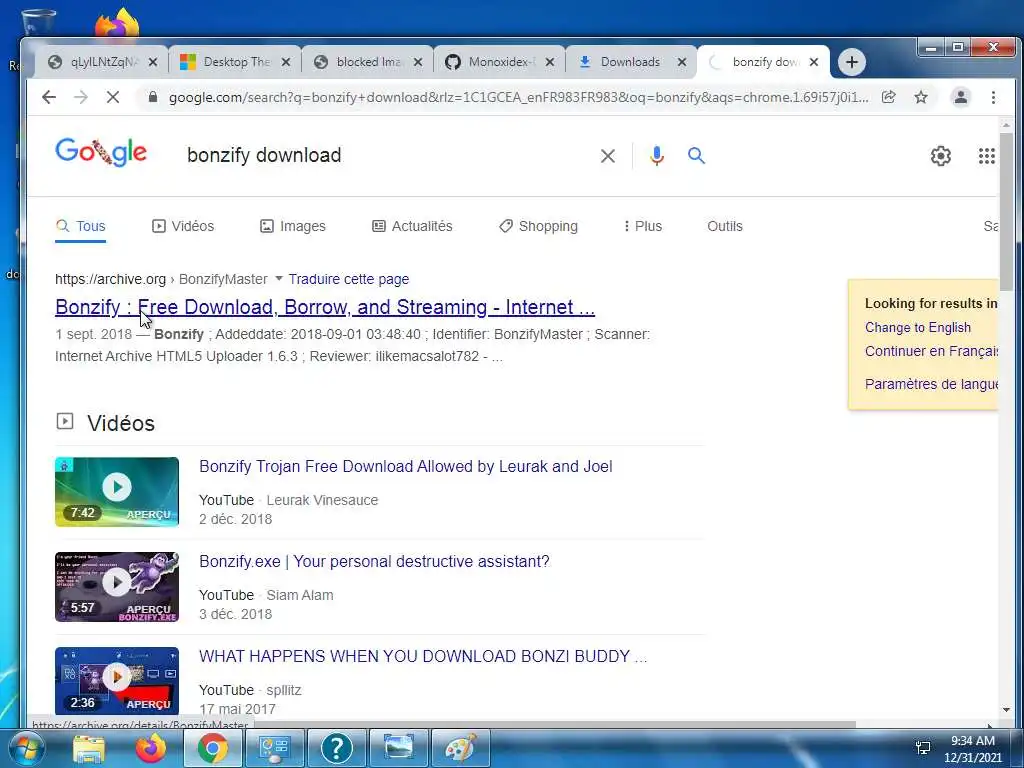The height and width of the screenshot is (768, 1024).
Task: Click the share page icon in address bar
Action: coord(888,97)
